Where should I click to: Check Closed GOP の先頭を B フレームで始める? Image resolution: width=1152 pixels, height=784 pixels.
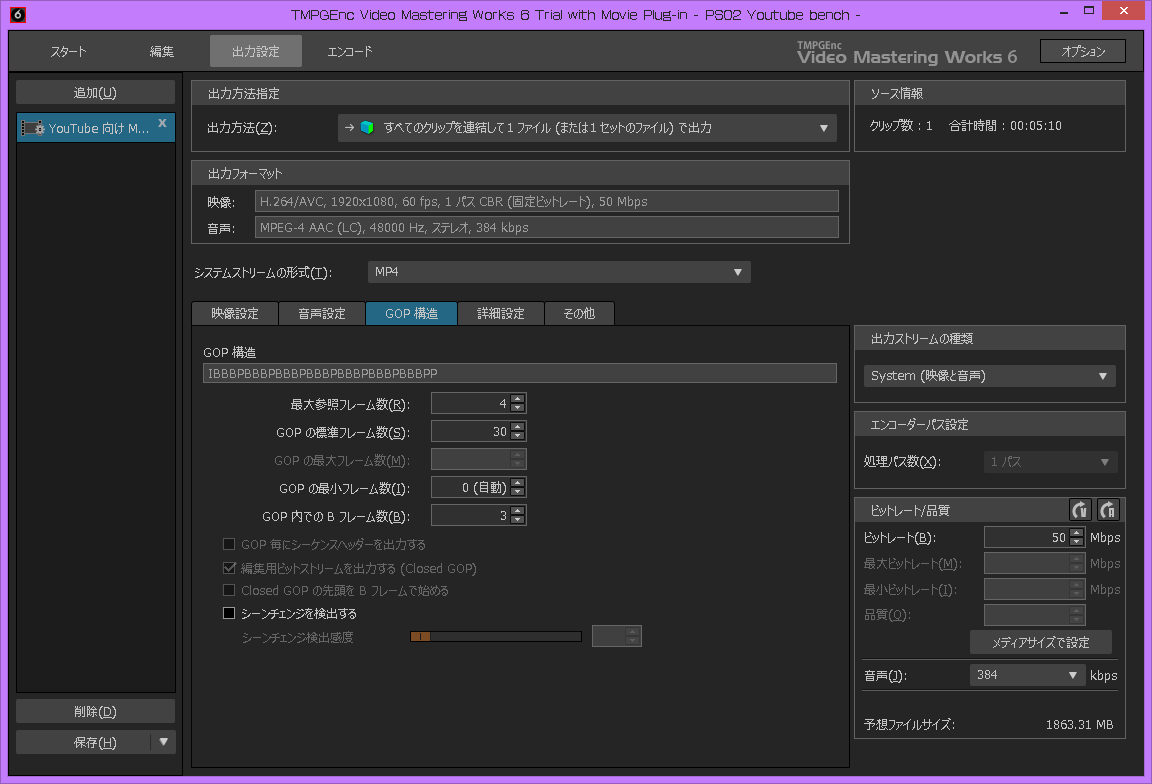coord(229,590)
